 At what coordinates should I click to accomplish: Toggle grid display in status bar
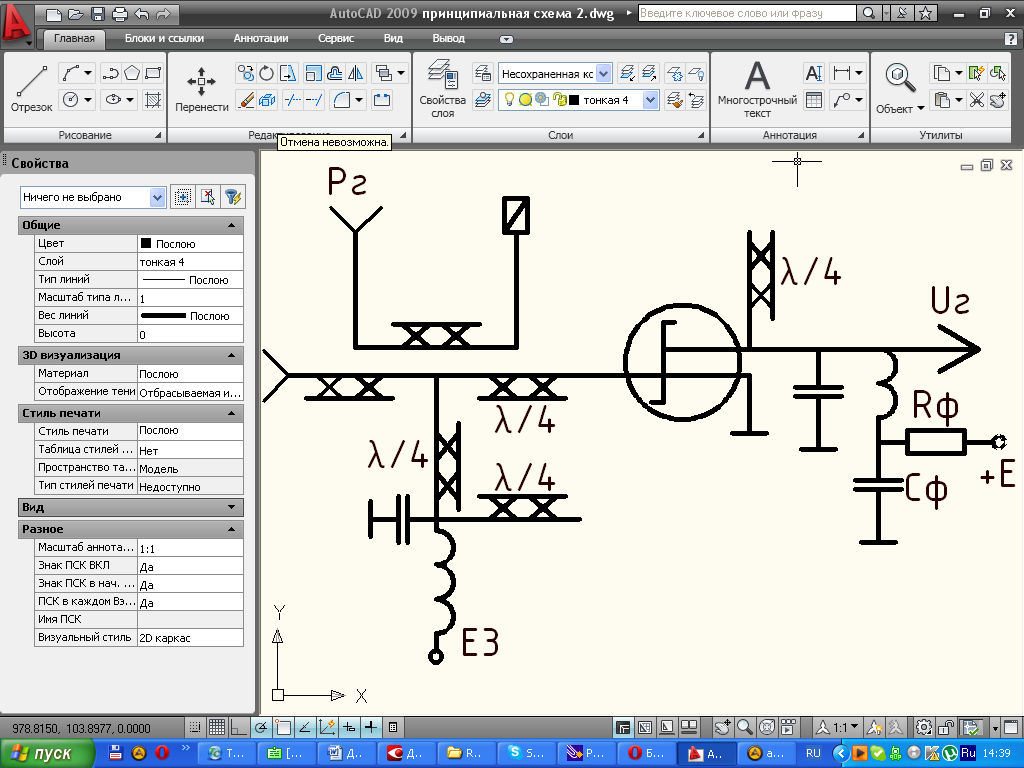(216, 727)
